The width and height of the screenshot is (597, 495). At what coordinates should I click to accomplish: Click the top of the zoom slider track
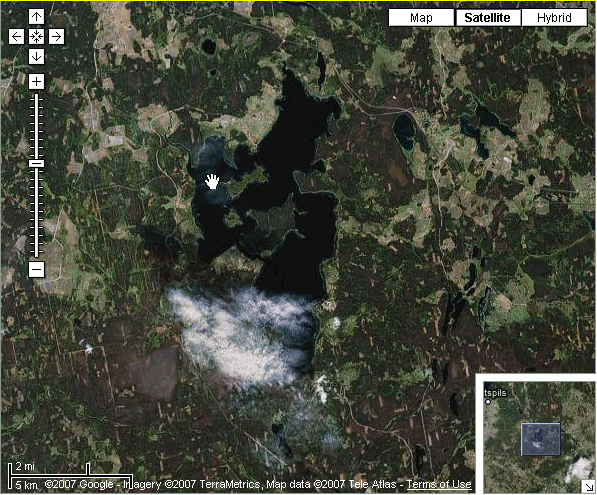(x=37, y=97)
